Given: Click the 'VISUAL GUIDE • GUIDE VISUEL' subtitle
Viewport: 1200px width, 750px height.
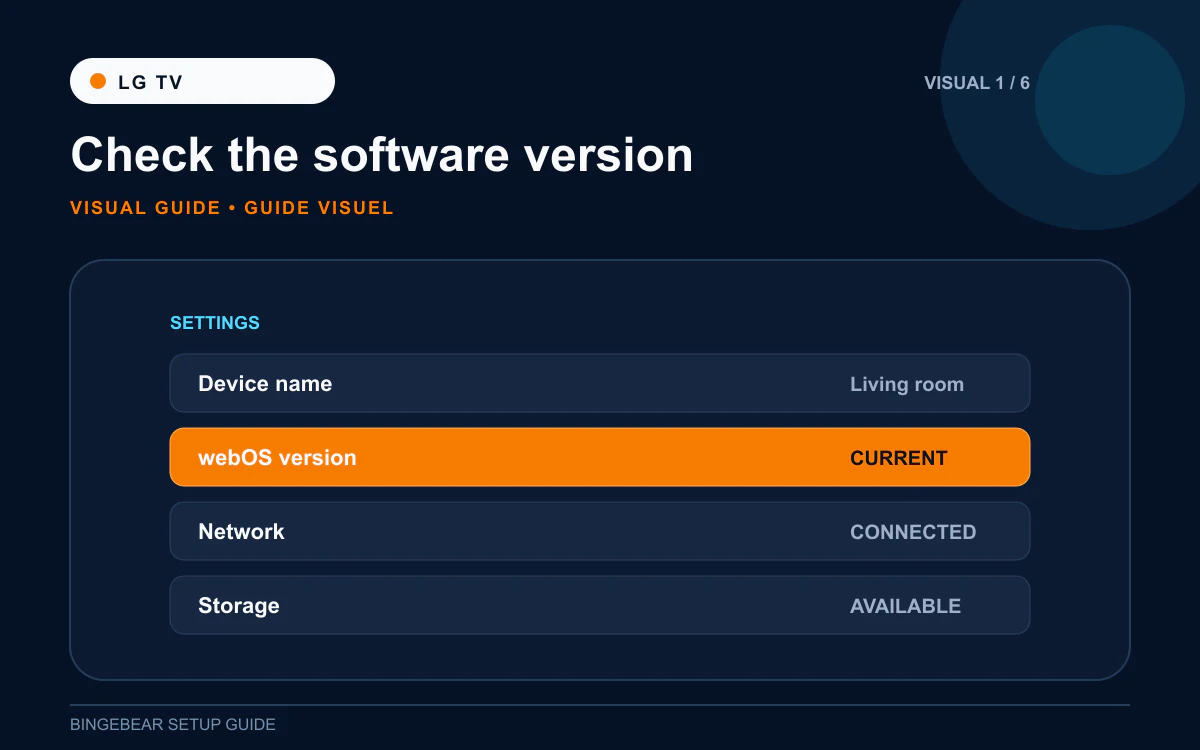Looking at the screenshot, I should click(x=232, y=208).
